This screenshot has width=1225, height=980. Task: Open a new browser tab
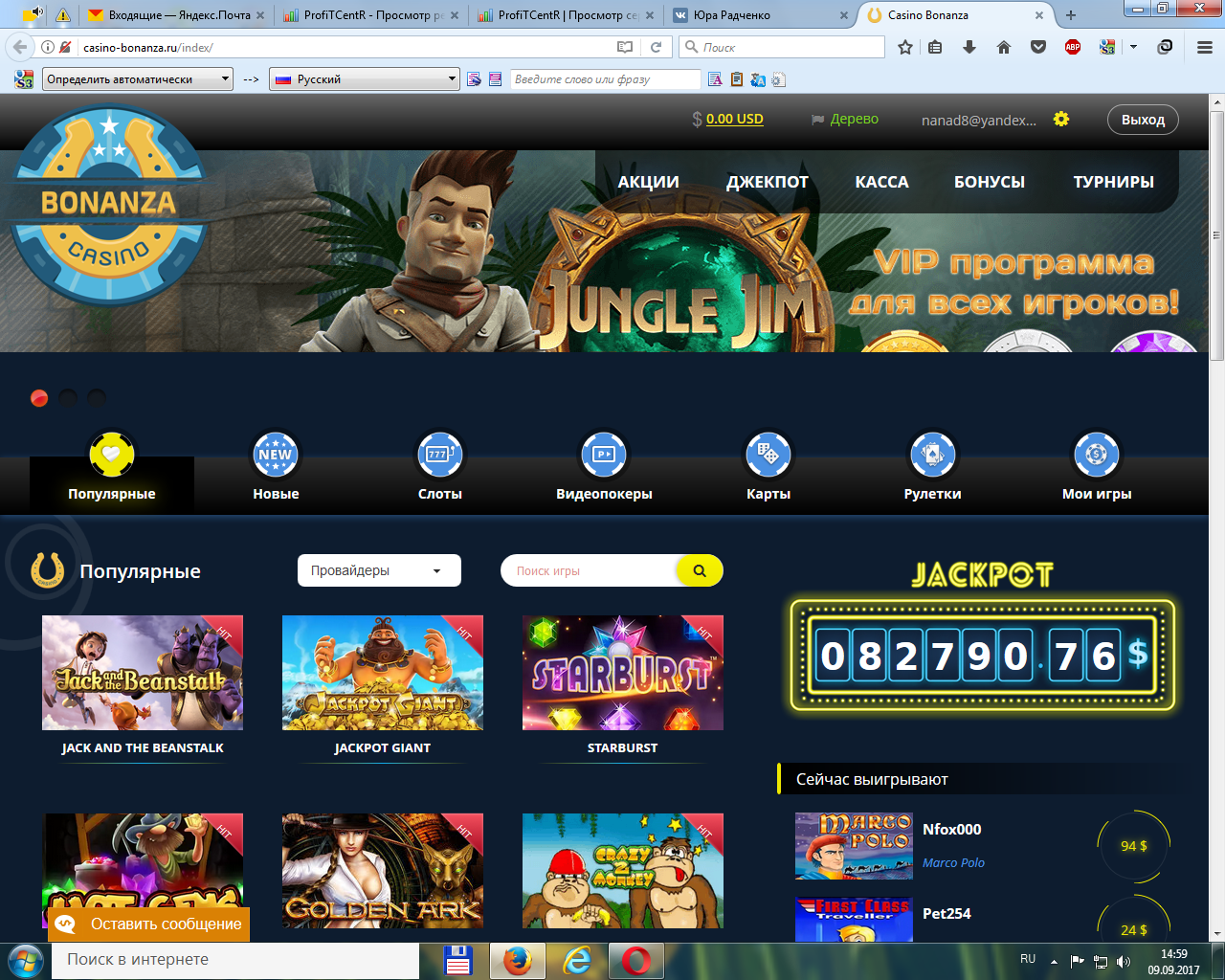1071,15
